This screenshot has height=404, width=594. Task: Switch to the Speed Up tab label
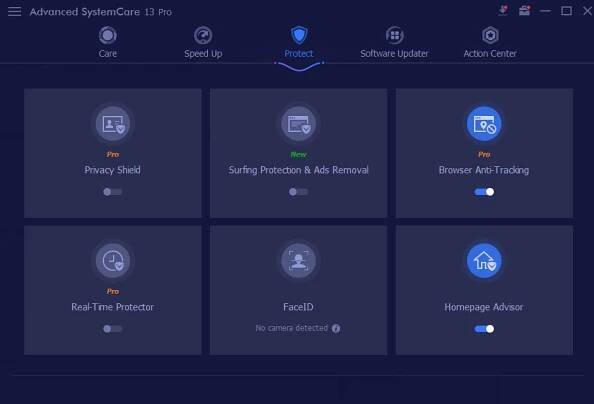point(203,54)
